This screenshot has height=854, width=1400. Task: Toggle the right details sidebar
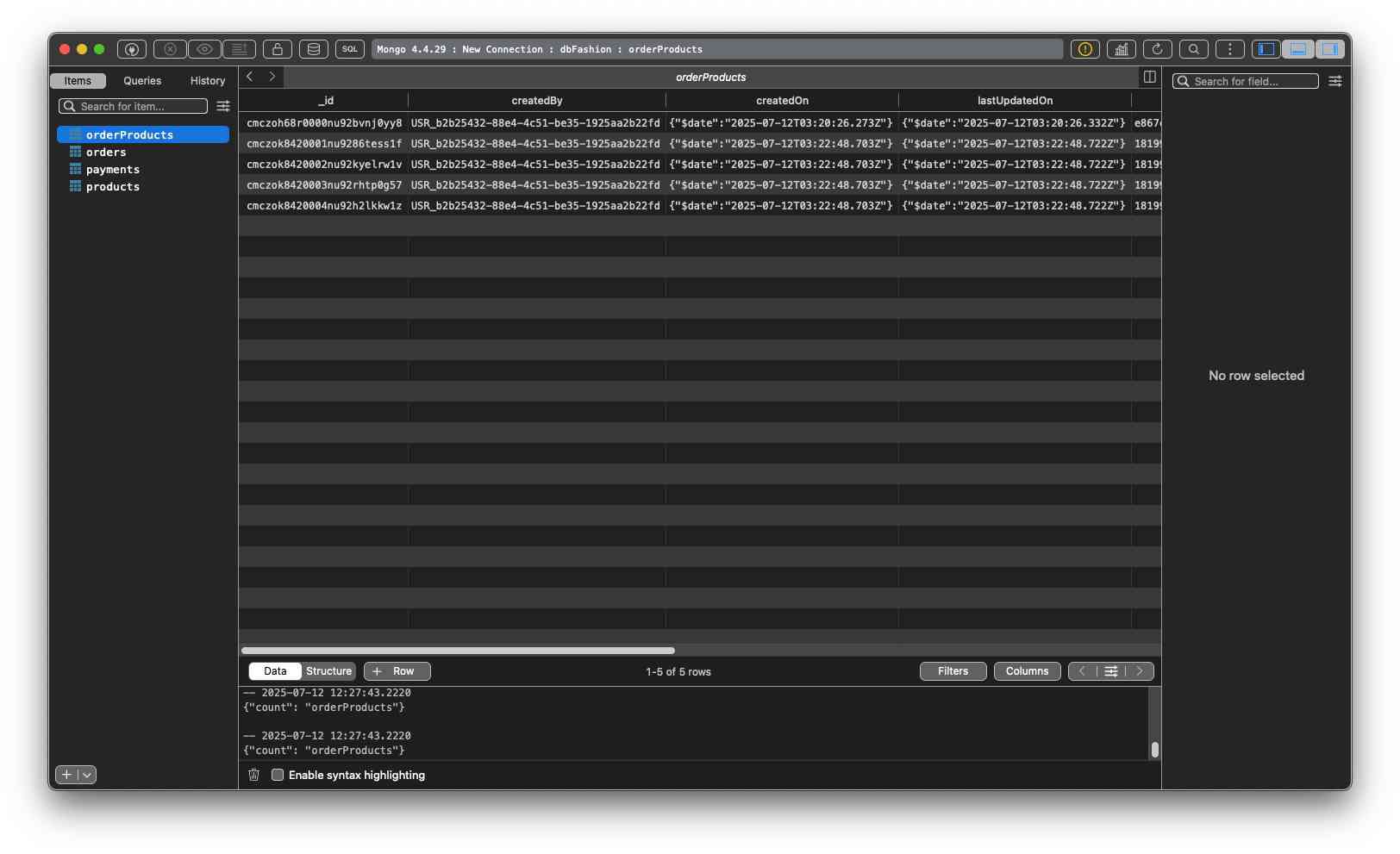pos(1329,49)
